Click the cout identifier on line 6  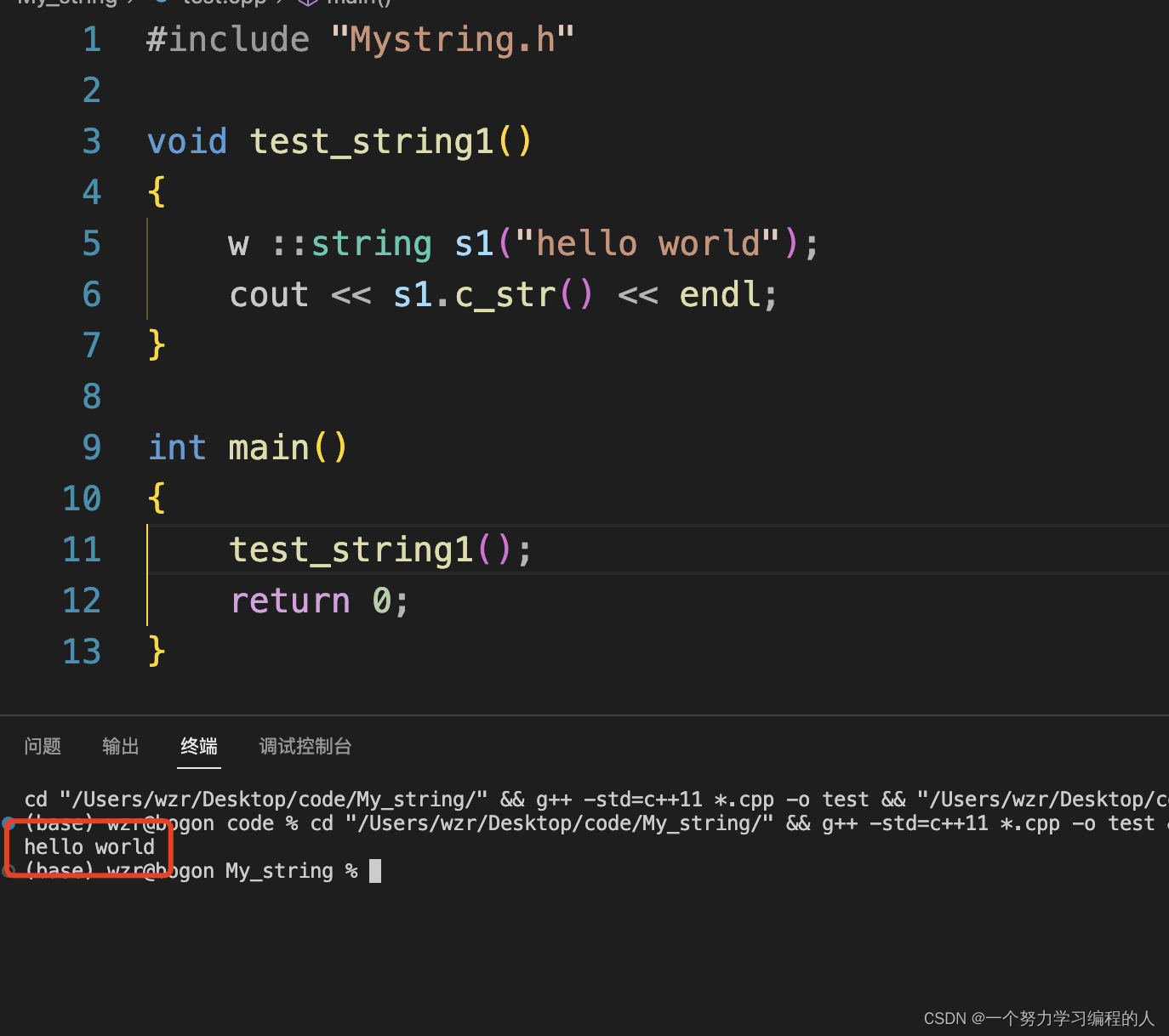[270, 295]
